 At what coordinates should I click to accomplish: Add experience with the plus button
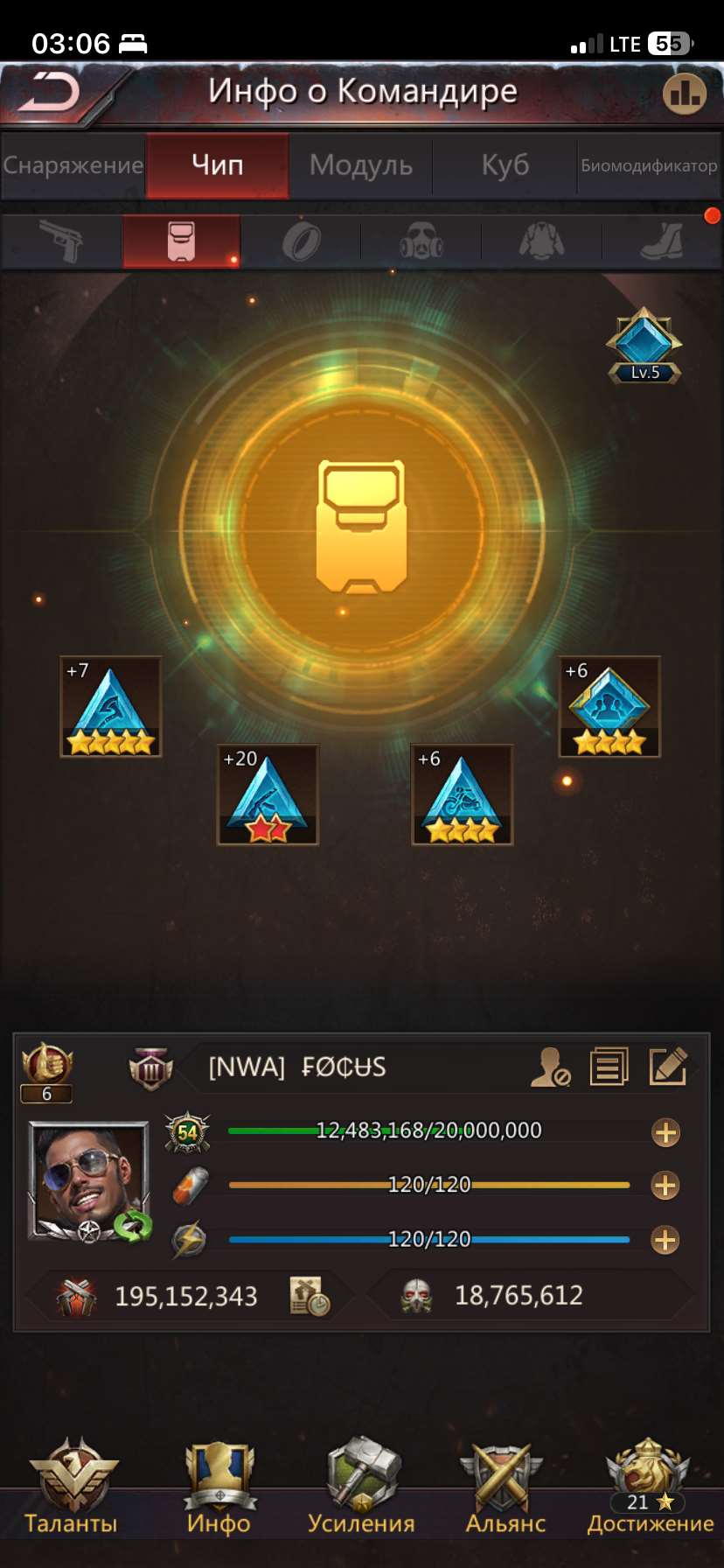665,1132
